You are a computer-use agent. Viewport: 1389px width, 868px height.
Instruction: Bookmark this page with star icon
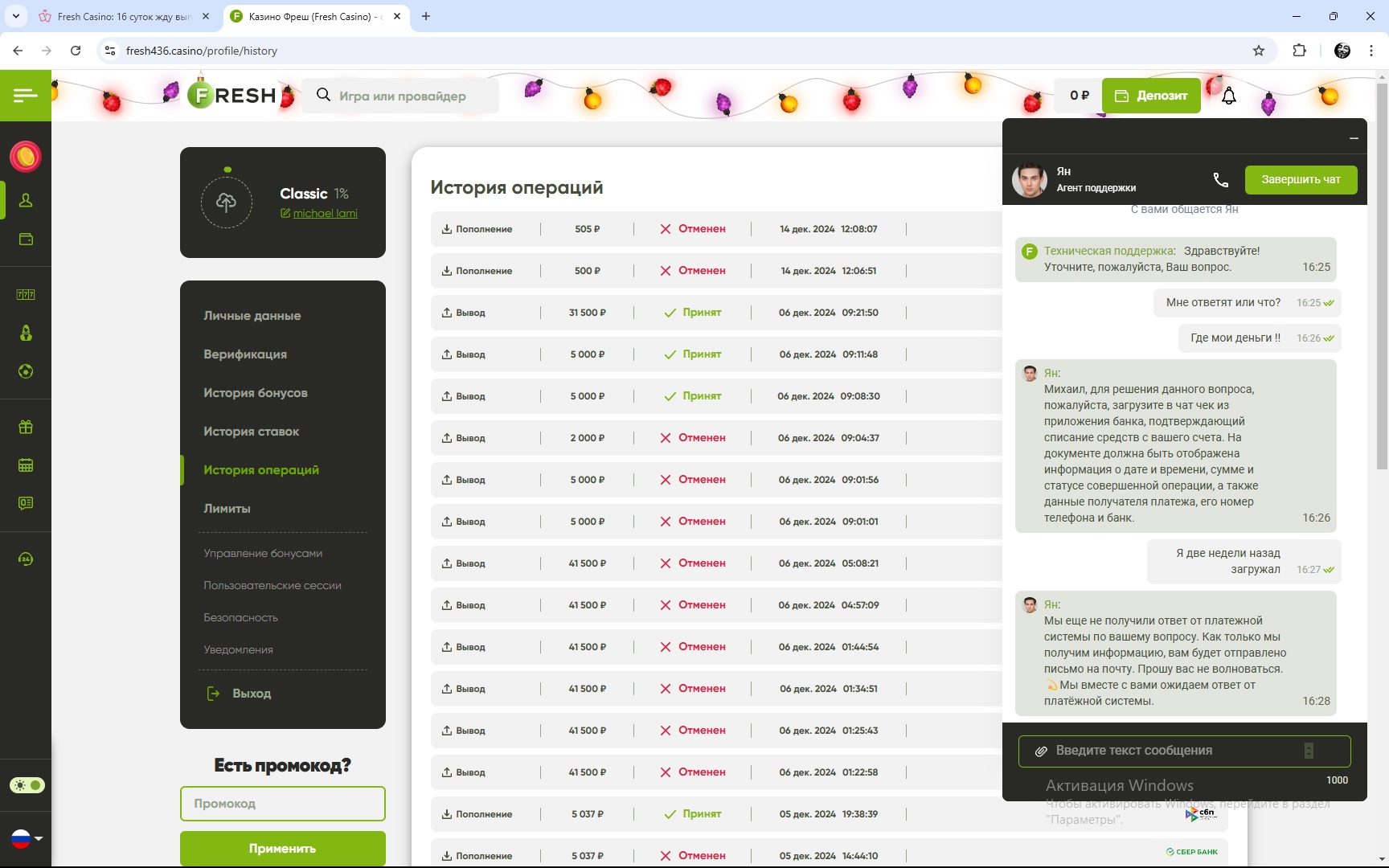[x=1259, y=51]
